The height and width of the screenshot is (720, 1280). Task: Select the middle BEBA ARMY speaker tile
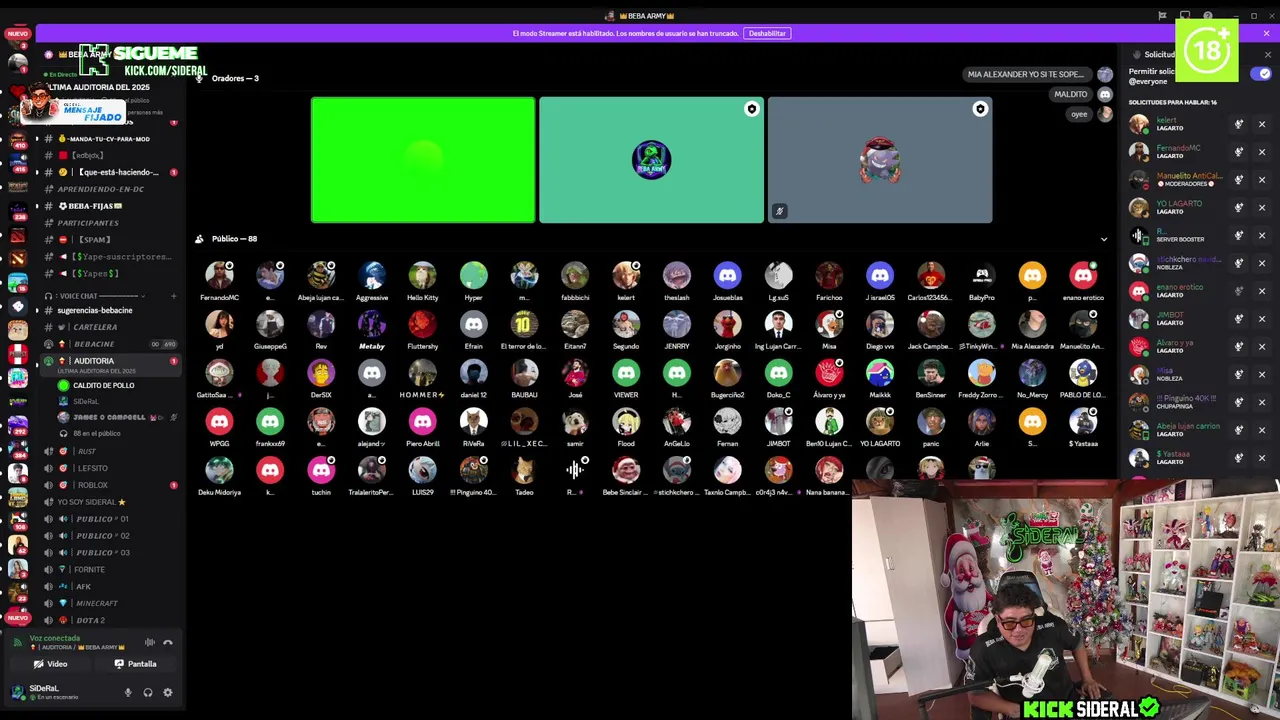coord(651,160)
